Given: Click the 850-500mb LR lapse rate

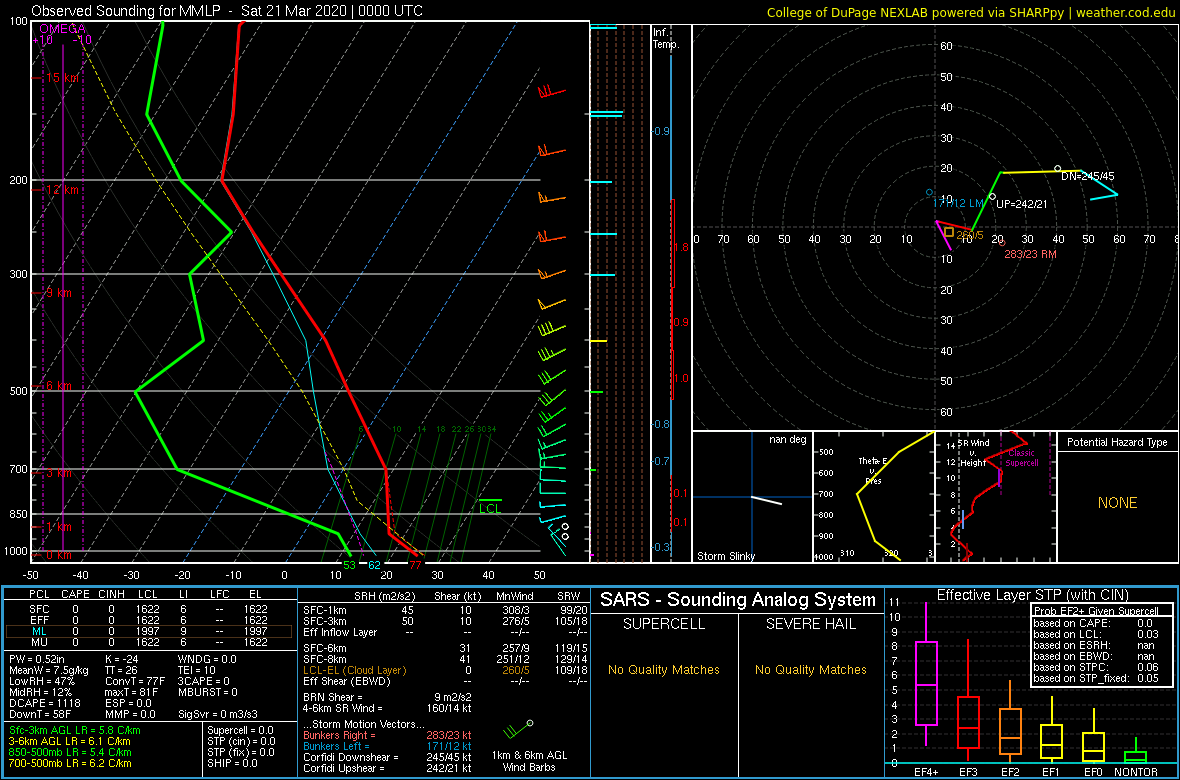Looking at the screenshot, I should point(69,753).
